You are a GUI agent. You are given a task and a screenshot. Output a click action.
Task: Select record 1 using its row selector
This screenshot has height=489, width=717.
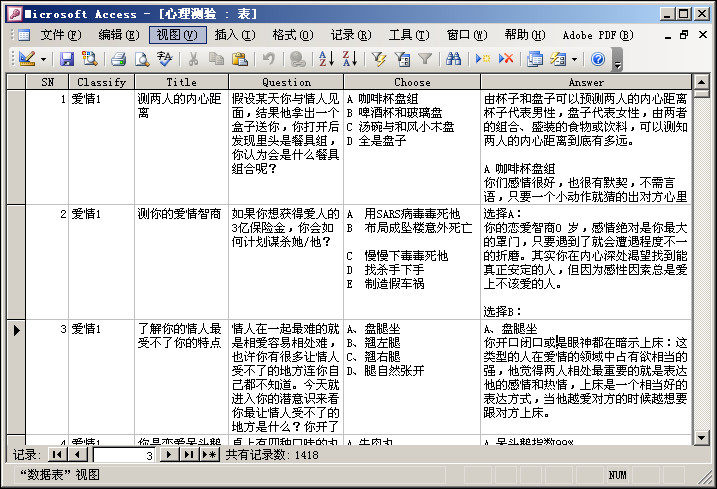click(16, 147)
